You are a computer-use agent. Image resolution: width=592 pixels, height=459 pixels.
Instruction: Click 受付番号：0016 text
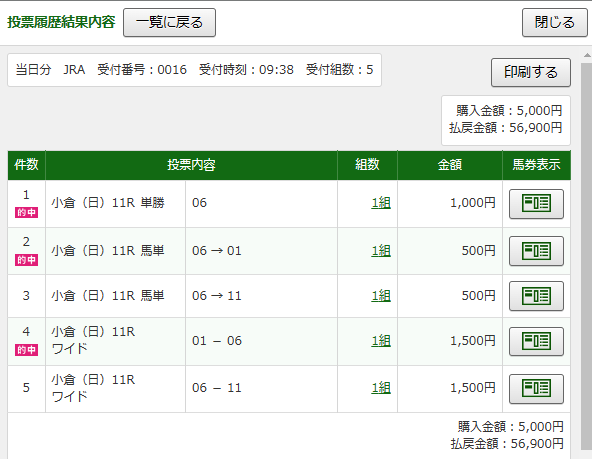[x=142, y=70]
